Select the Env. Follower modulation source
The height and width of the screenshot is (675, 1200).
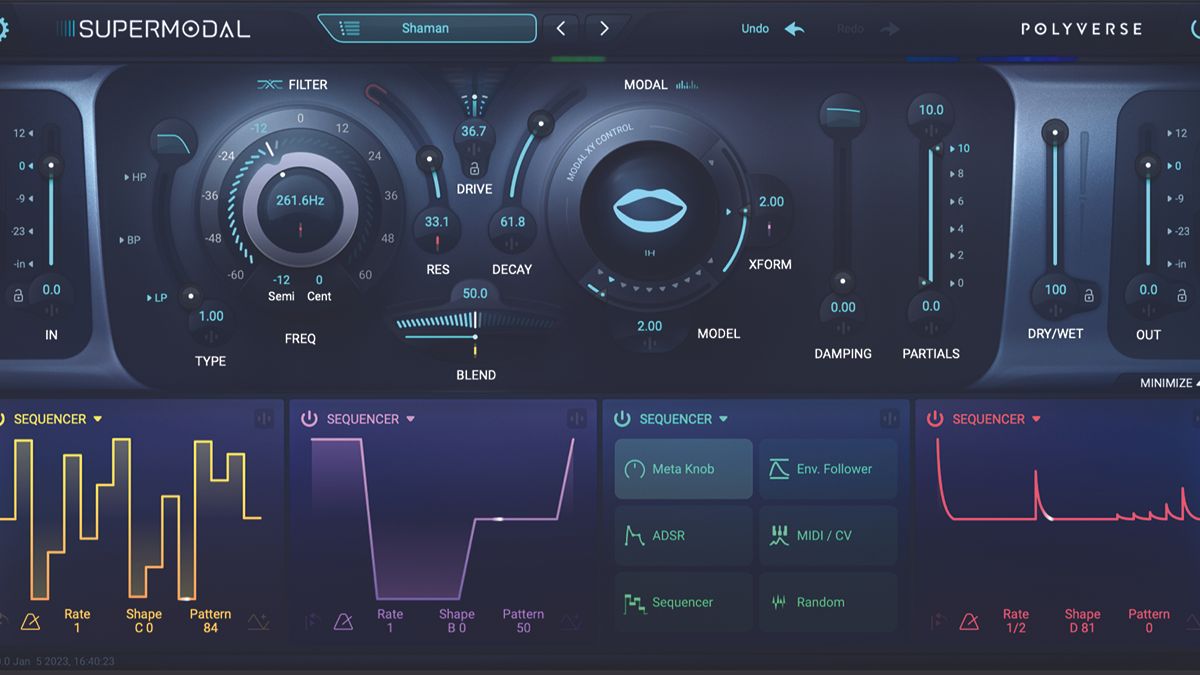(828, 468)
